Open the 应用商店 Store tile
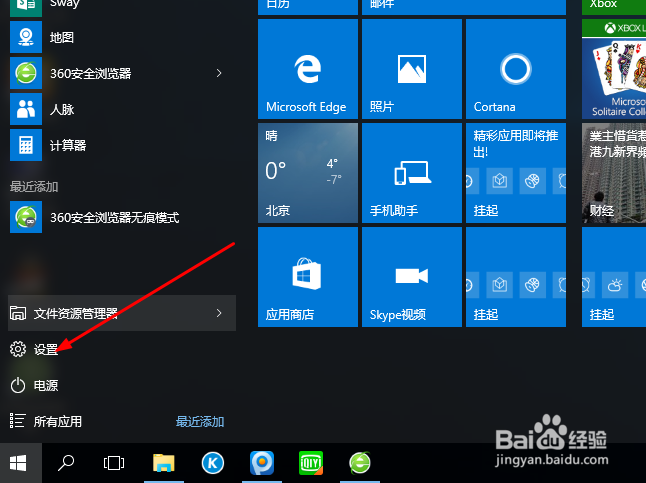The height and width of the screenshot is (483, 646). click(308, 277)
